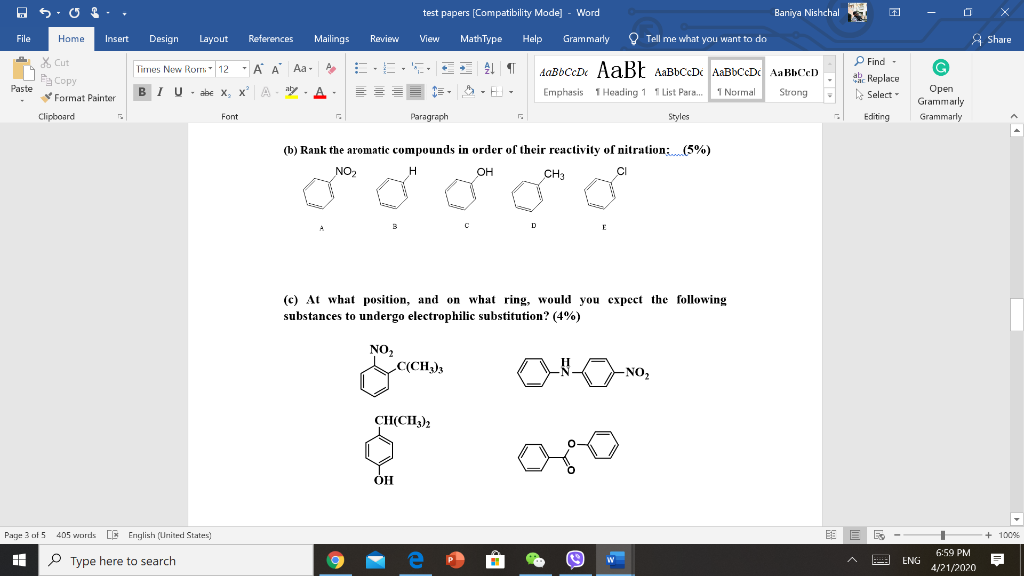Sort the selected text alphabetically
Image resolution: width=1024 pixels, height=576 pixels.
[489, 69]
